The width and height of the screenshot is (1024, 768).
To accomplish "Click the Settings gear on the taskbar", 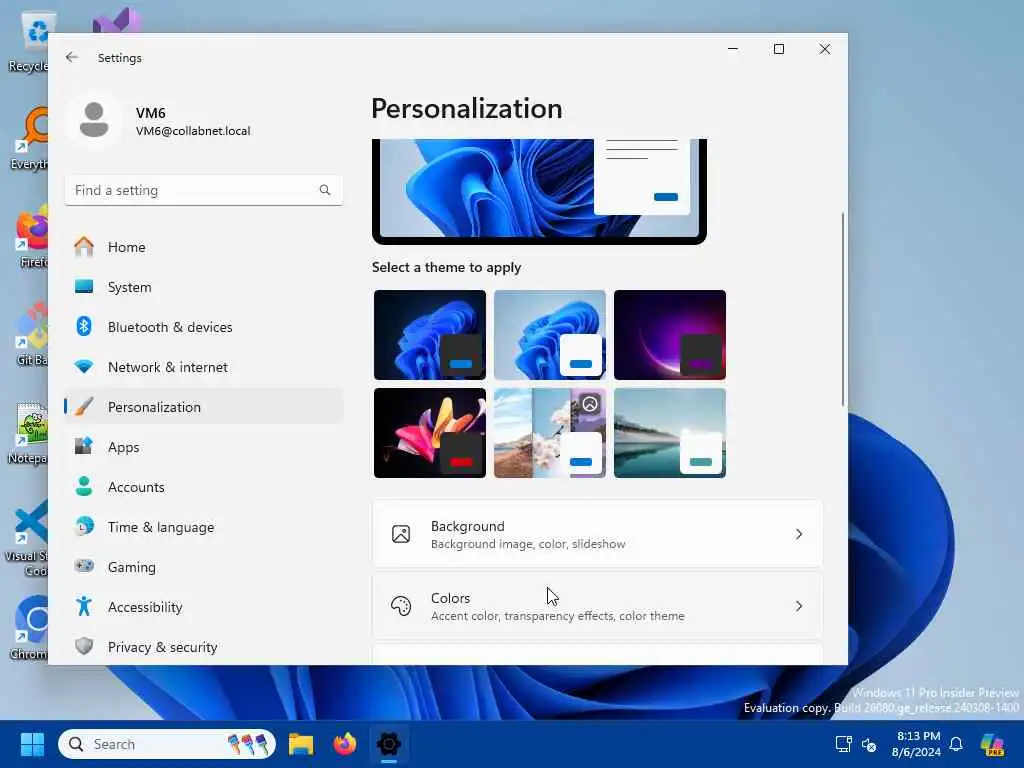I will 389,744.
